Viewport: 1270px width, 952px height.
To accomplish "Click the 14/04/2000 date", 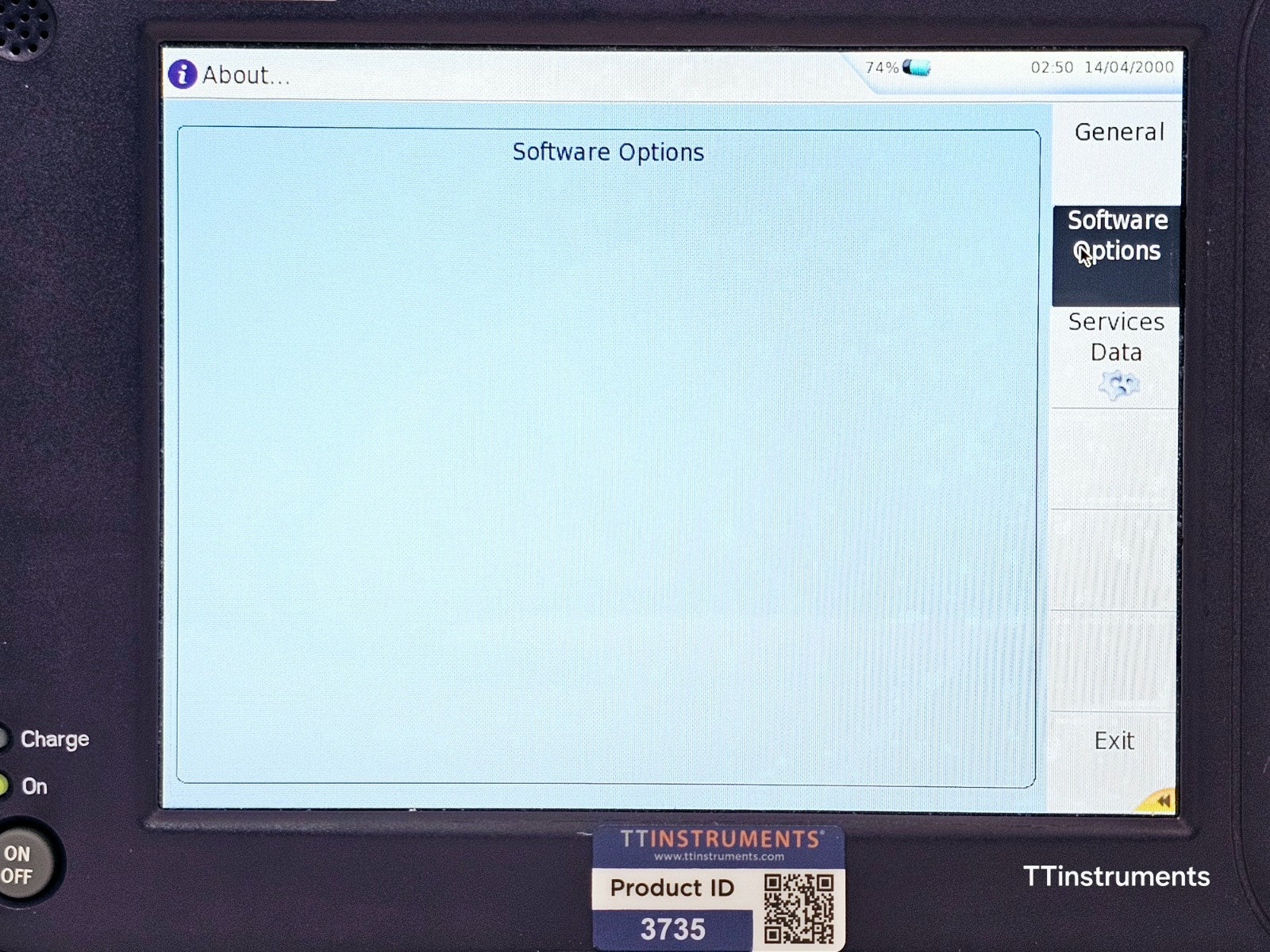I will point(1129,67).
